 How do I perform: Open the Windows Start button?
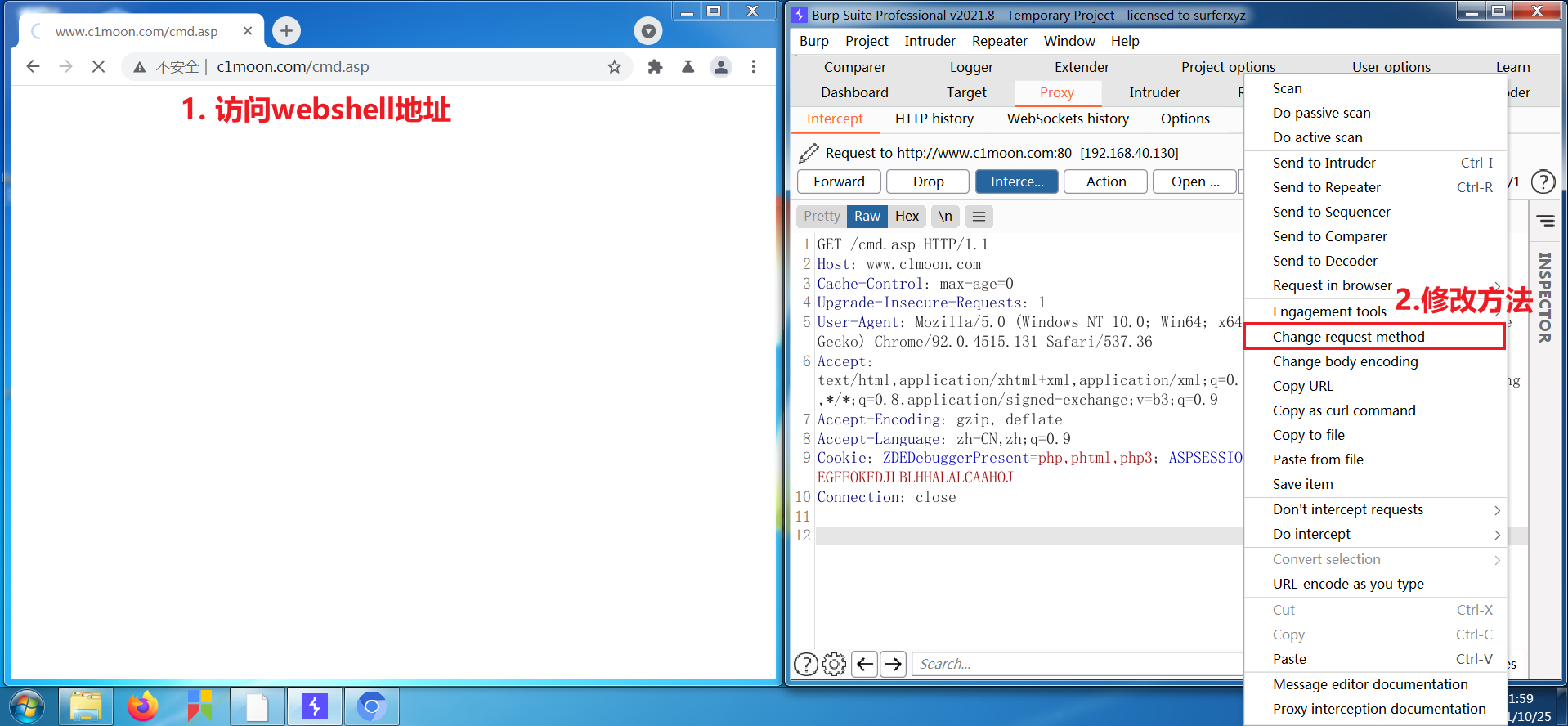pos(27,706)
